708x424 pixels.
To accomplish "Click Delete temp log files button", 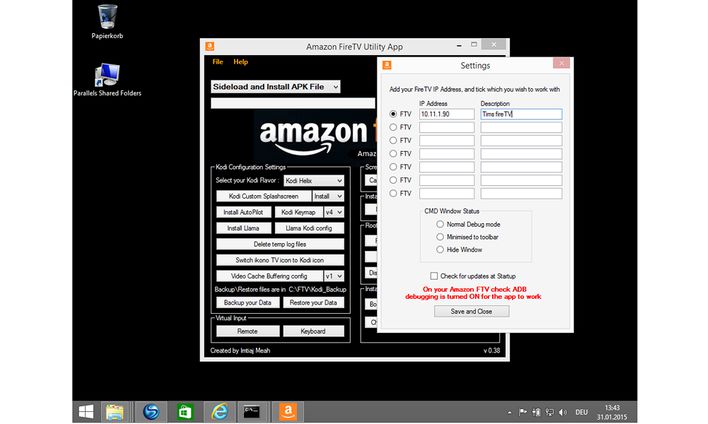I will pos(280,244).
